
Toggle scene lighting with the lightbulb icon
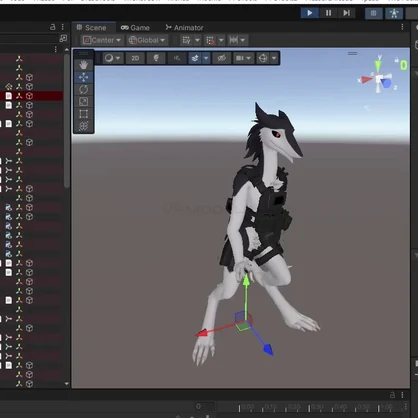click(156, 58)
